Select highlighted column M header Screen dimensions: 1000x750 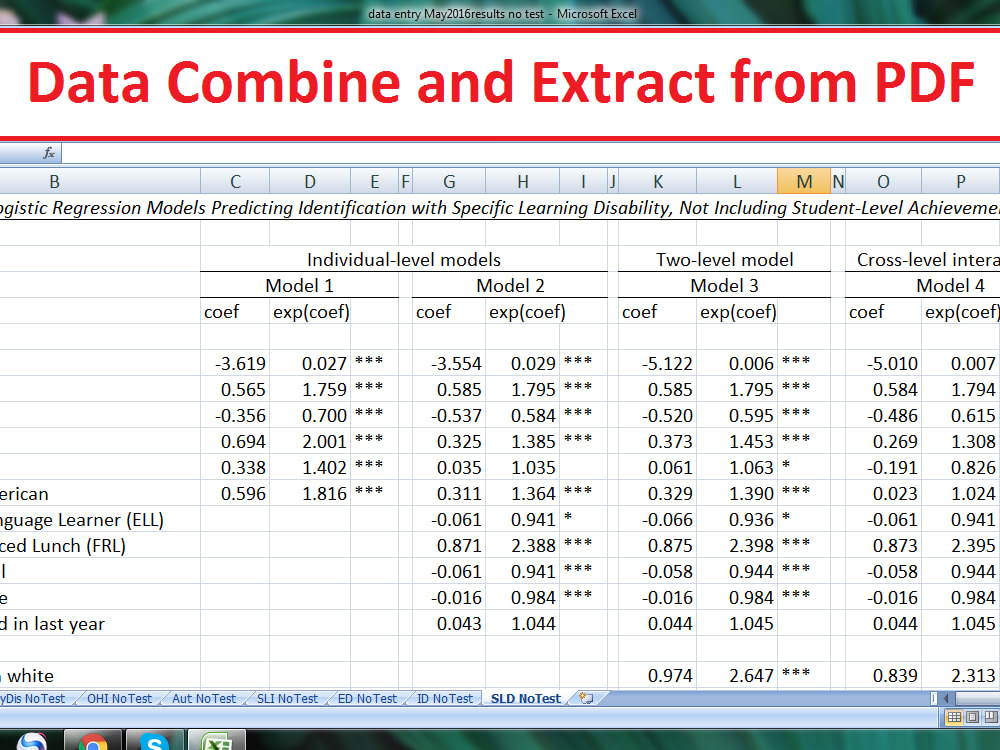point(804,182)
